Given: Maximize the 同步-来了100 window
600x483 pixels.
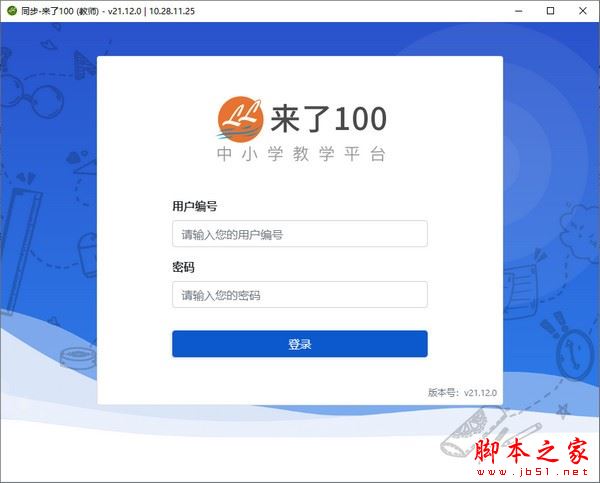Looking at the screenshot, I should click(550, 11).
